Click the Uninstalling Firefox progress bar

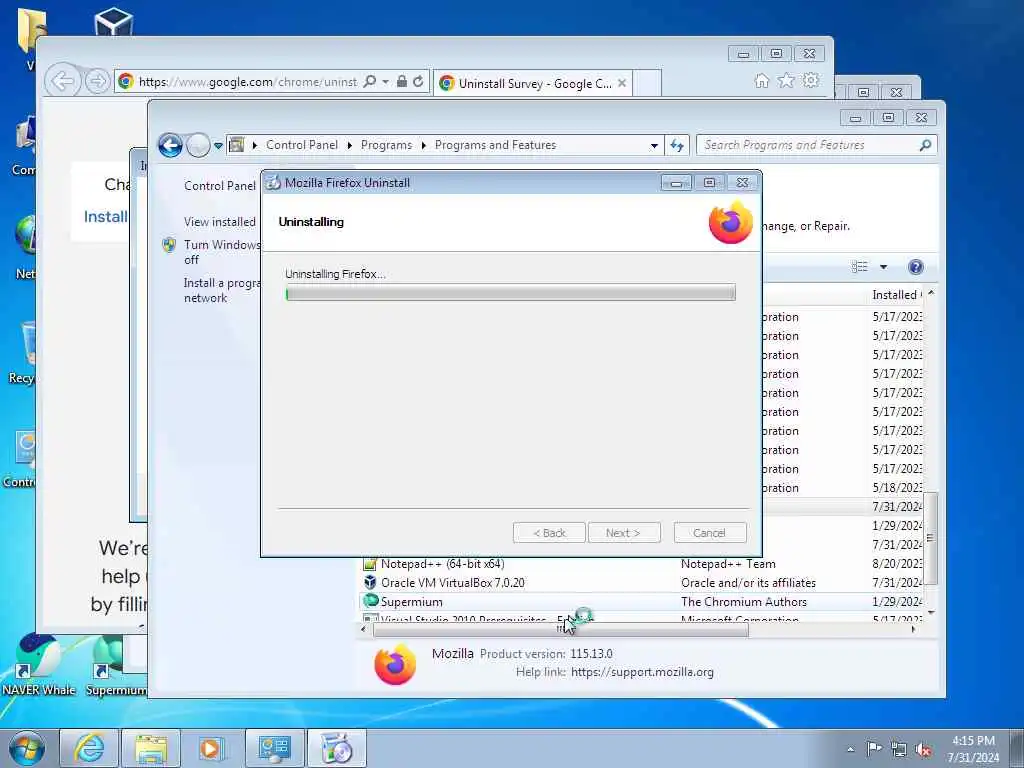(510, 293)
